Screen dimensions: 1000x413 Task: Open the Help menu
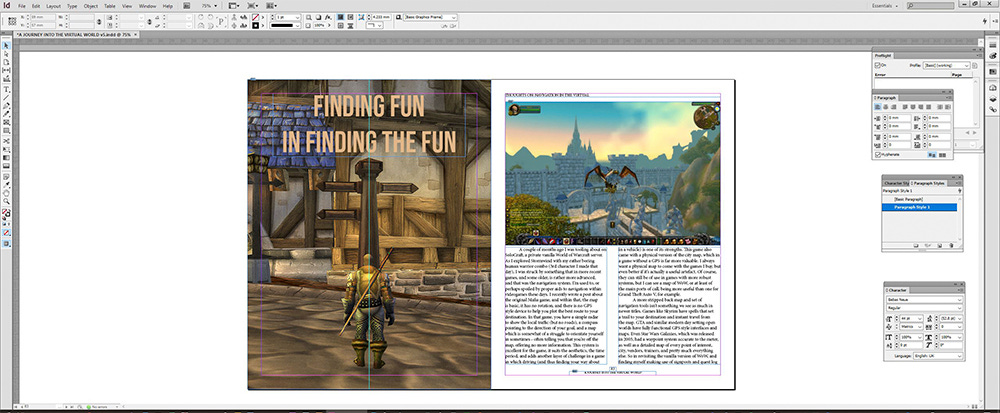[x=168, y=6]
